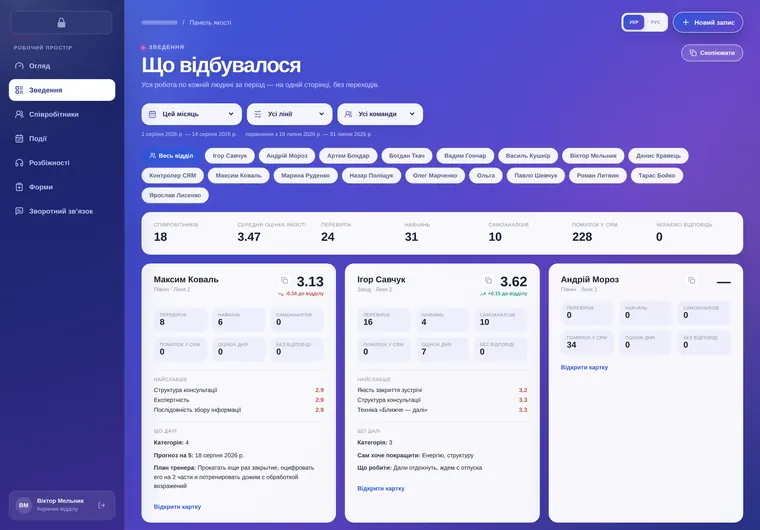The image size is (760, 530).
Task: Open the Події sidebar section
Action: [62, 139]
